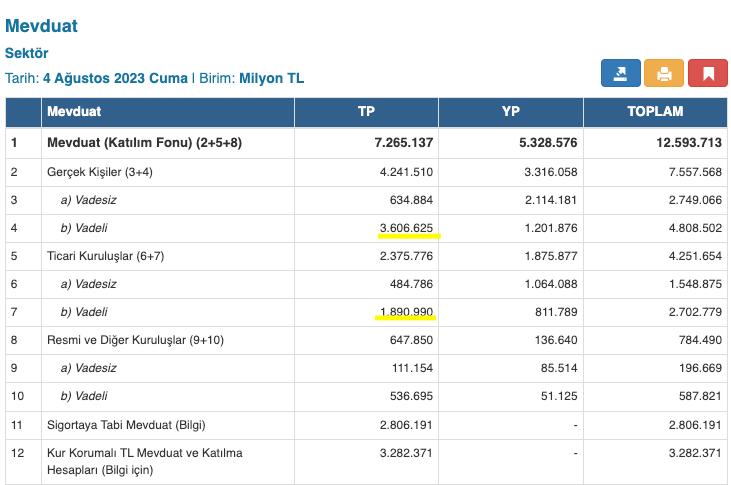Click the YP column header
Viewport: 731px width, 485px height.
click(x=511, y=112)
